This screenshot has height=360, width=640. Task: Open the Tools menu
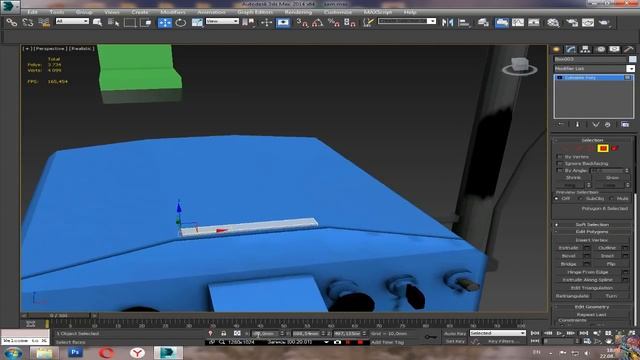pyautogui.click(x=56, y=12)
